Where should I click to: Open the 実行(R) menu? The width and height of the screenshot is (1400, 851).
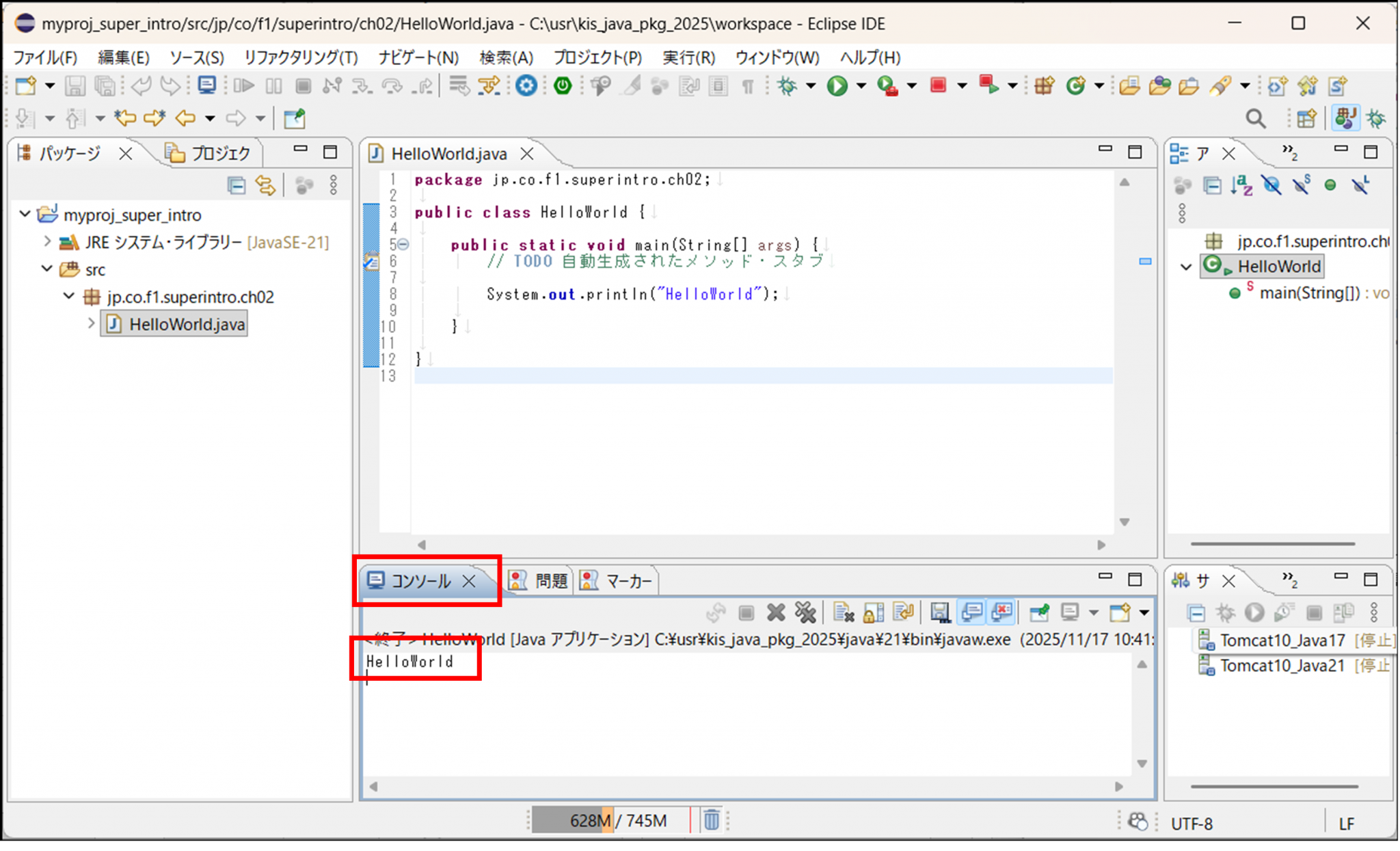click(x=688, y=57)
